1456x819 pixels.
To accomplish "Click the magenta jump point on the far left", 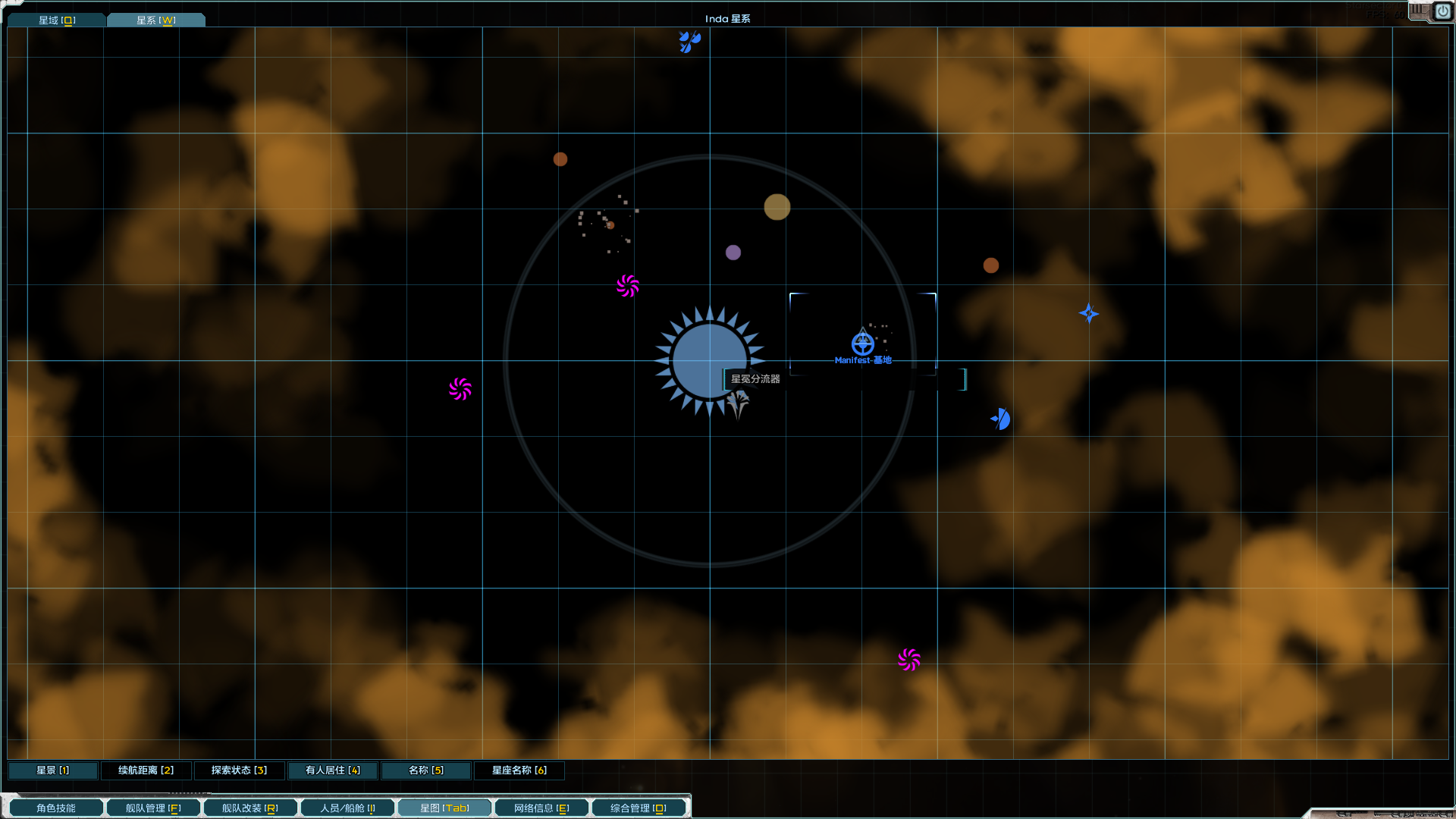I will pos(459,389).
